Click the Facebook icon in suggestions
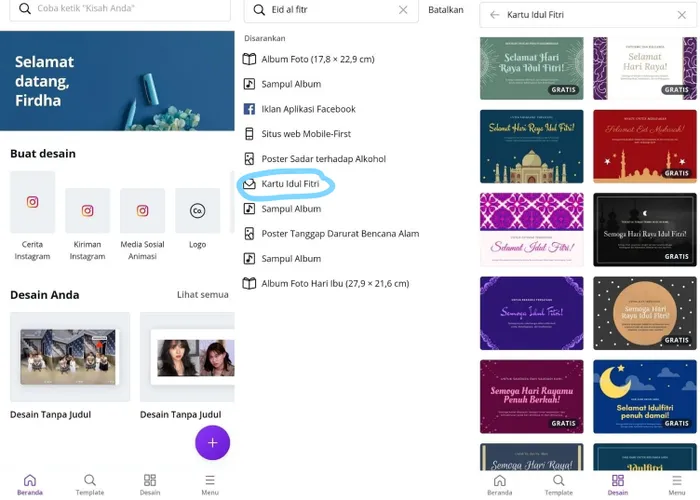The height and width of the screenshot is (500, 700). pos(249,109)
